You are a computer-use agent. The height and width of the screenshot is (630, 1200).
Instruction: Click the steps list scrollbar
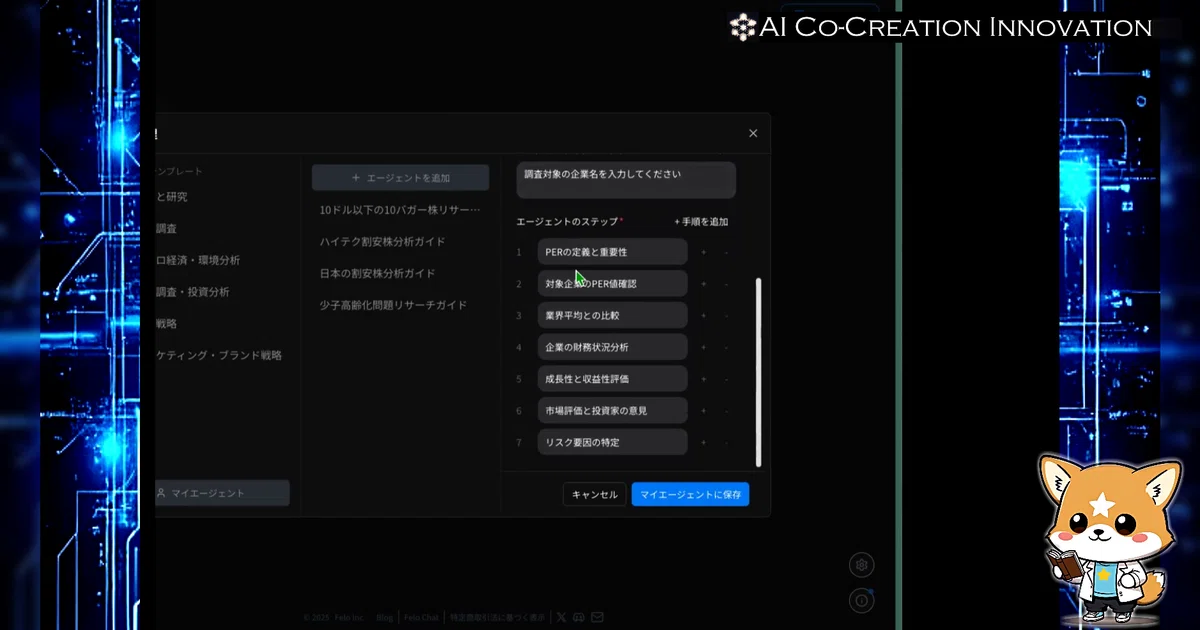(758, 372)
